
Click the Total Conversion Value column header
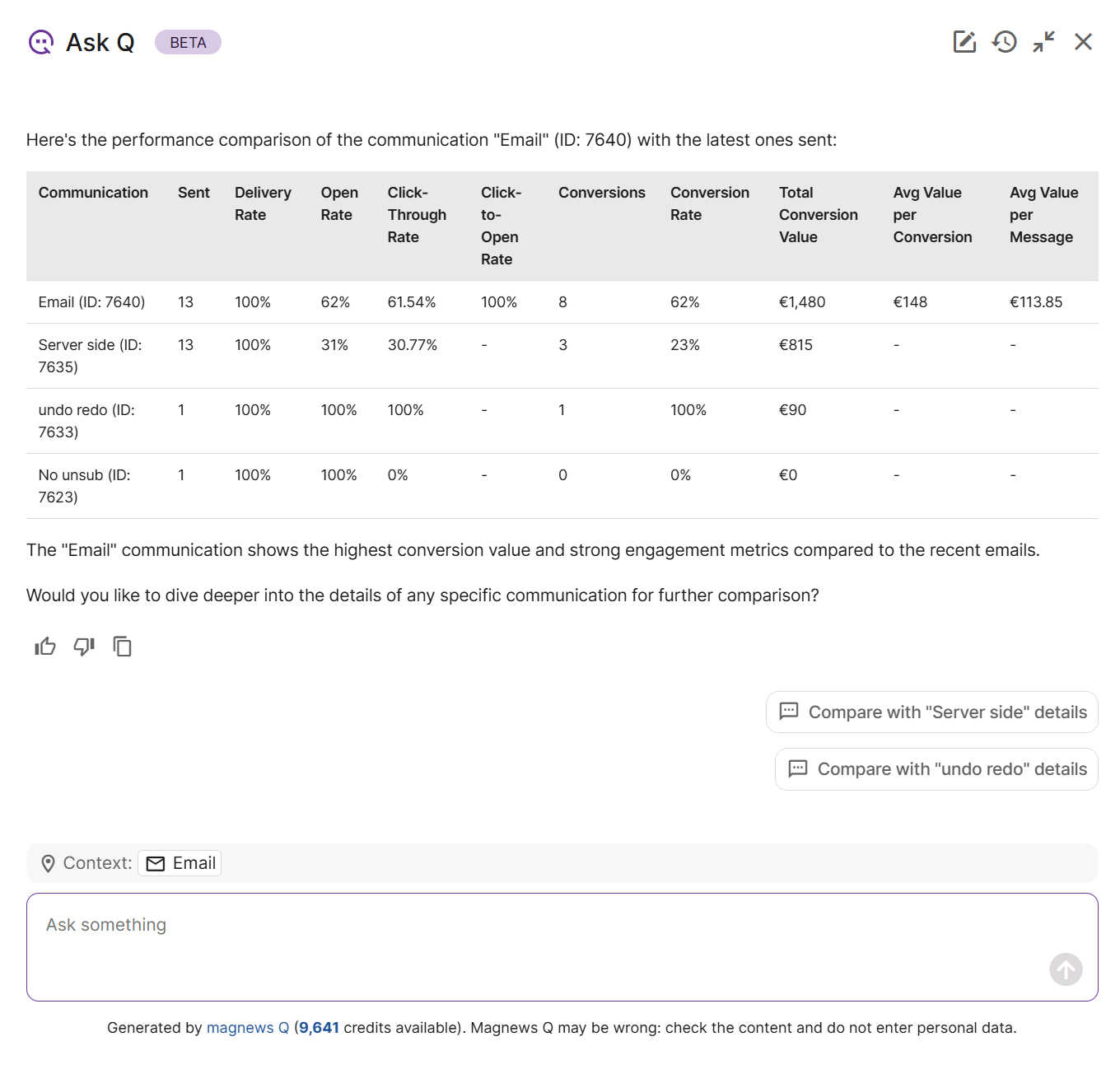pos(818,214)
